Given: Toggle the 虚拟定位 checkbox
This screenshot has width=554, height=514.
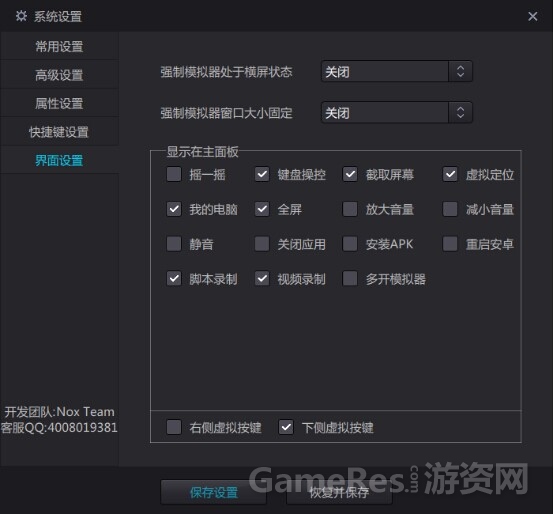Looking at the screenshot, I should pos(450,174).
